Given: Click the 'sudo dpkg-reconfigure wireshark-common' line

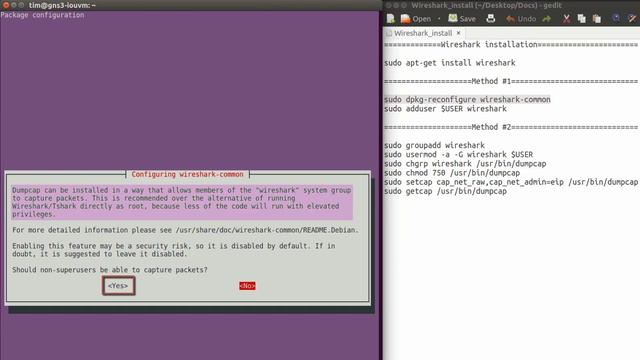Looking at the screenshot, I should click(467, 100).
